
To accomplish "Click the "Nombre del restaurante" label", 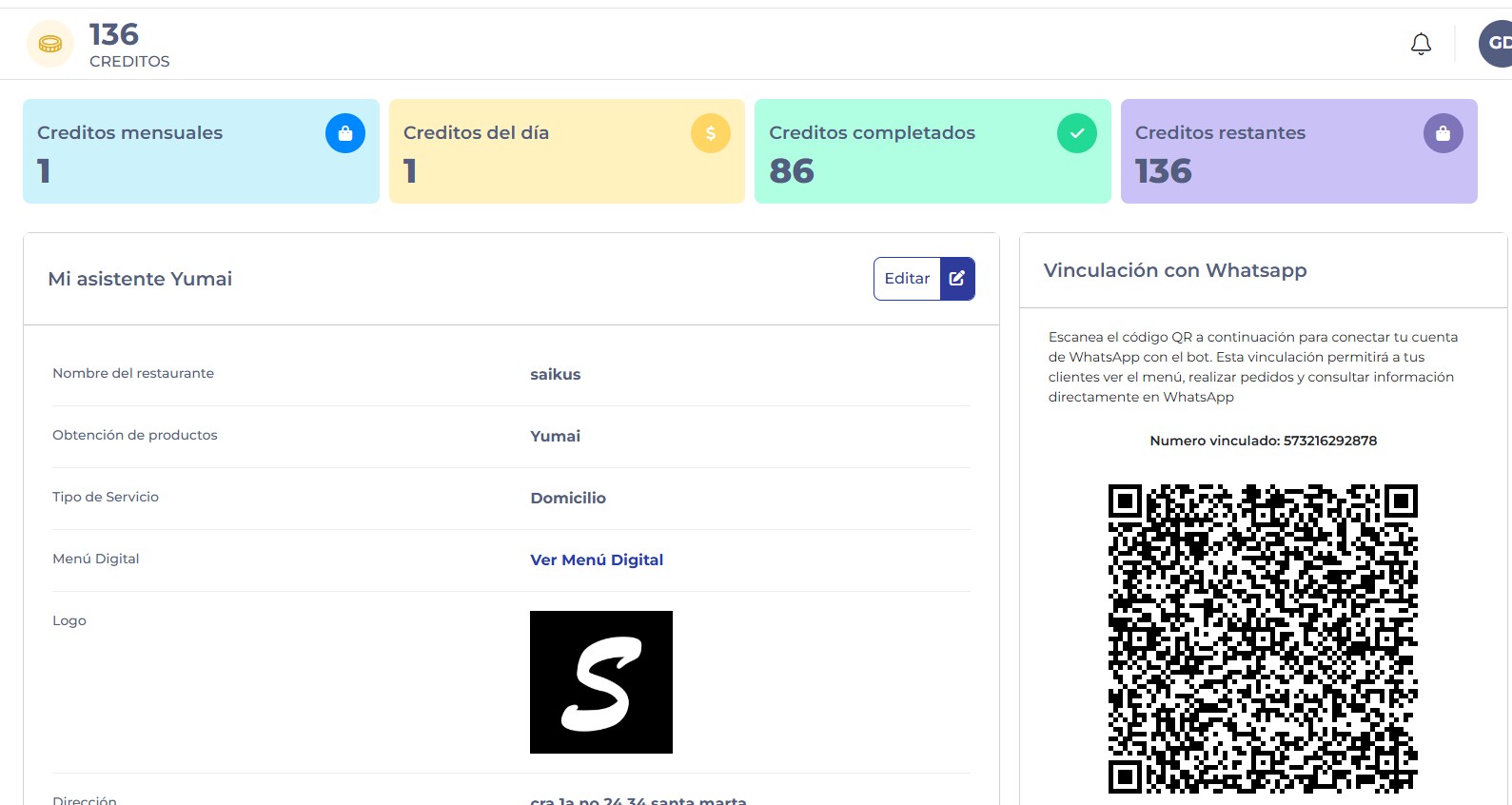I will 133,373.
